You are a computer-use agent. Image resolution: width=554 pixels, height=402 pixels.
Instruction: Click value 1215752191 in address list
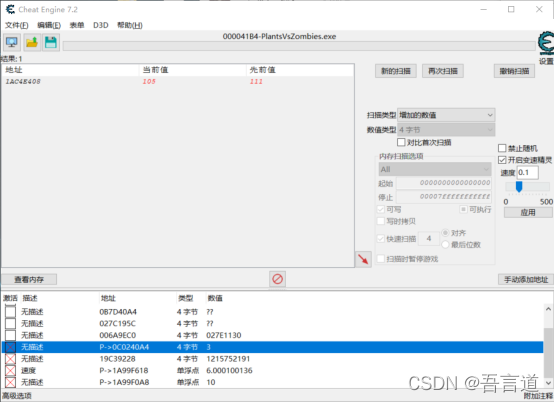[x=228, y=359]
